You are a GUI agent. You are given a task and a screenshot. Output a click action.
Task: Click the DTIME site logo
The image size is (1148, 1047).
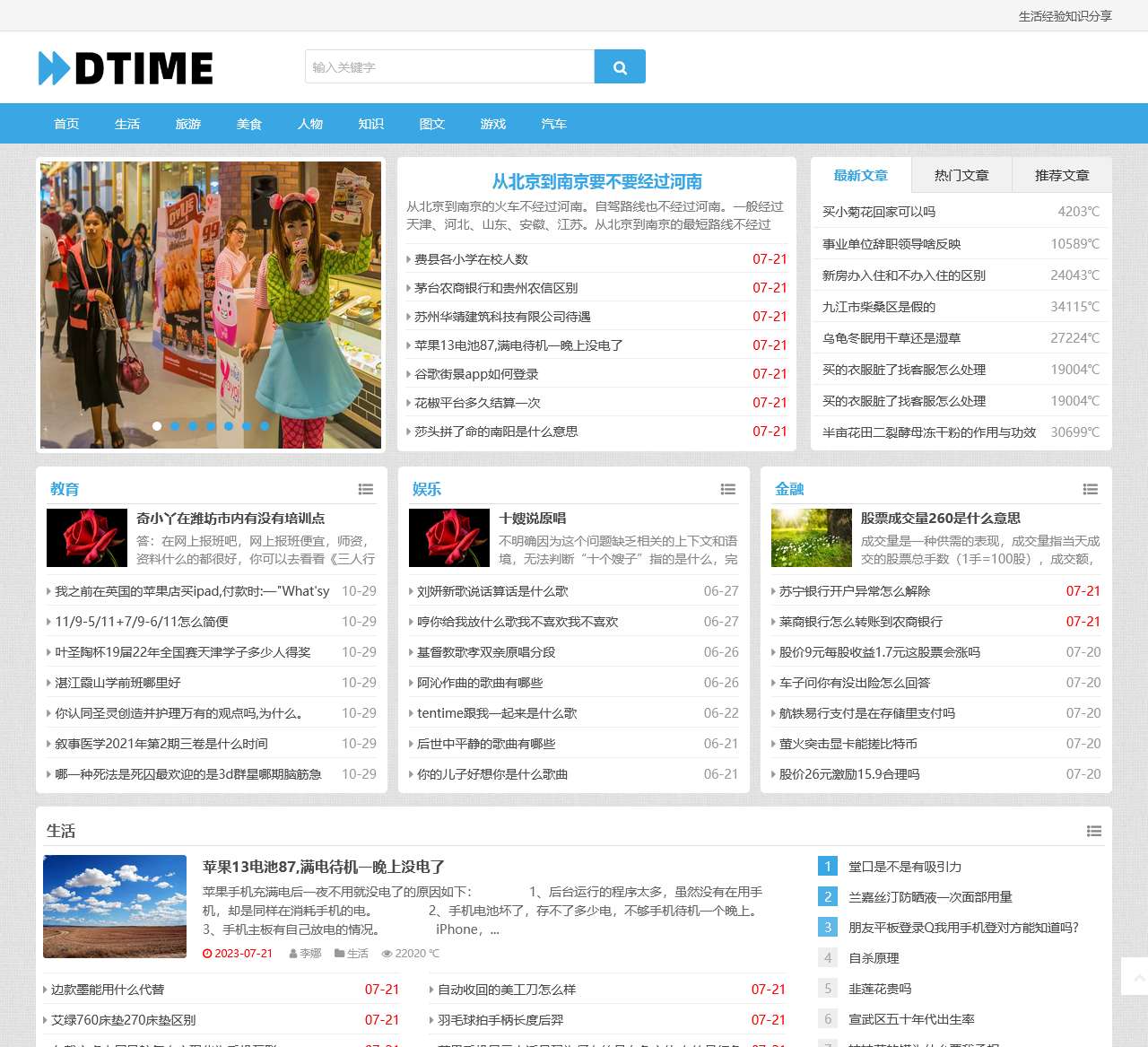(126, 68)
